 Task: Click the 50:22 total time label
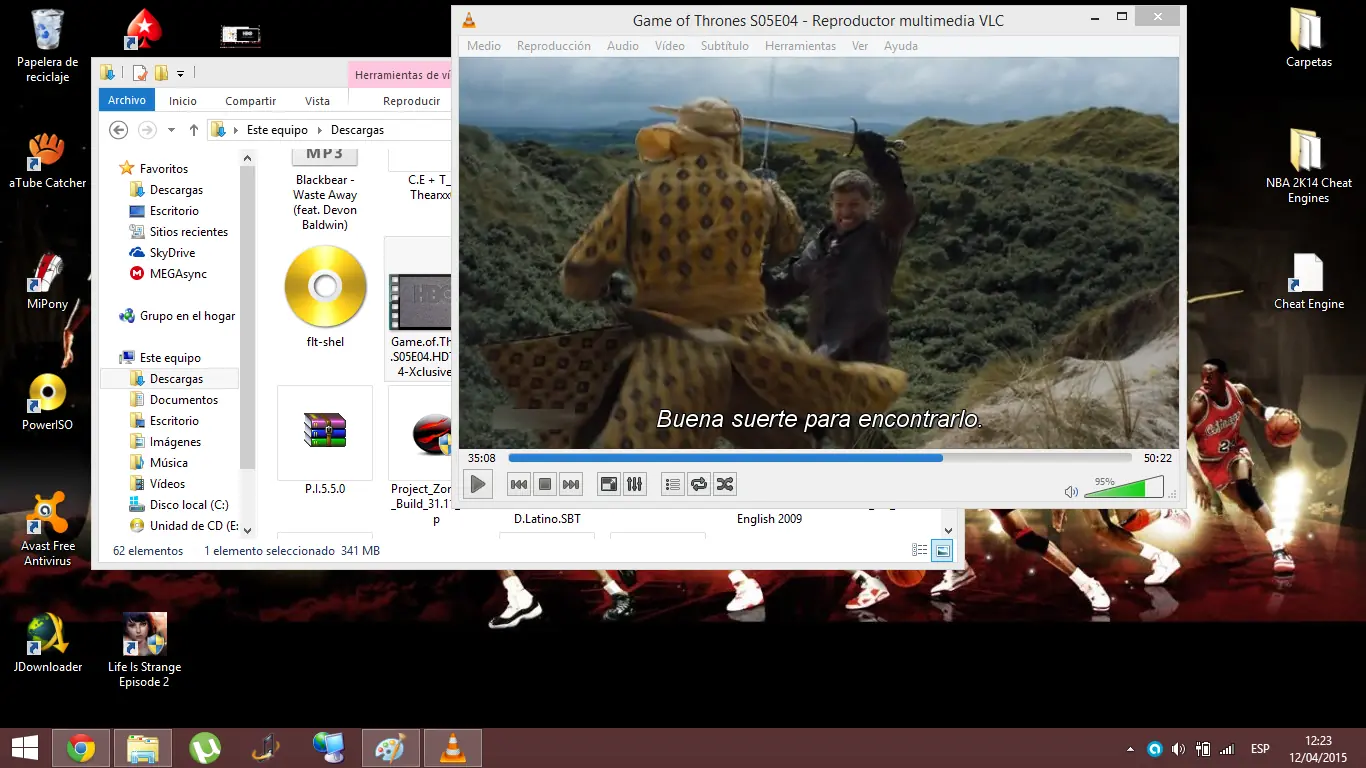(x=1158, y=458)
